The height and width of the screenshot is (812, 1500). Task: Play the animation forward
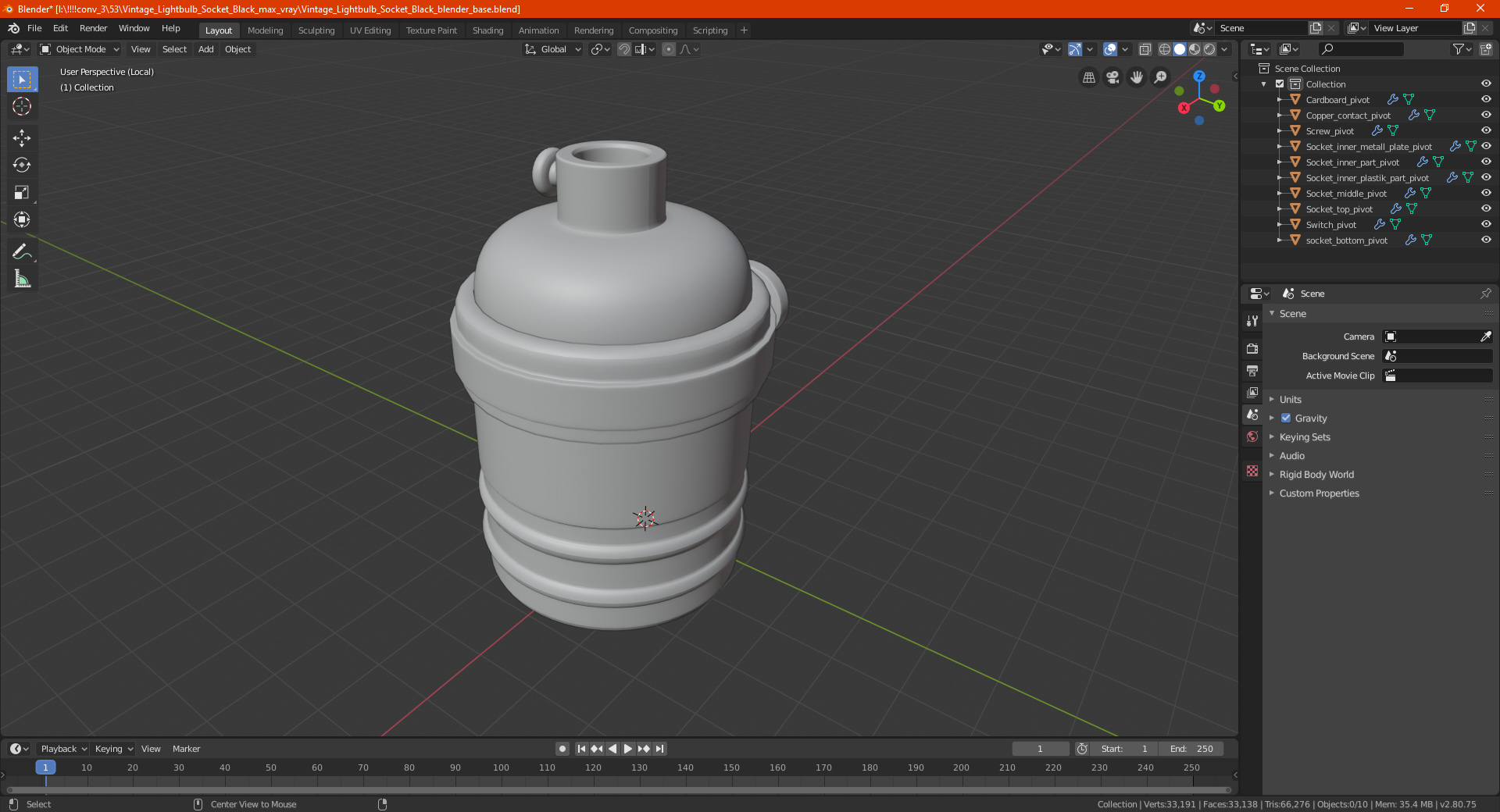click(x=627, y=749)
